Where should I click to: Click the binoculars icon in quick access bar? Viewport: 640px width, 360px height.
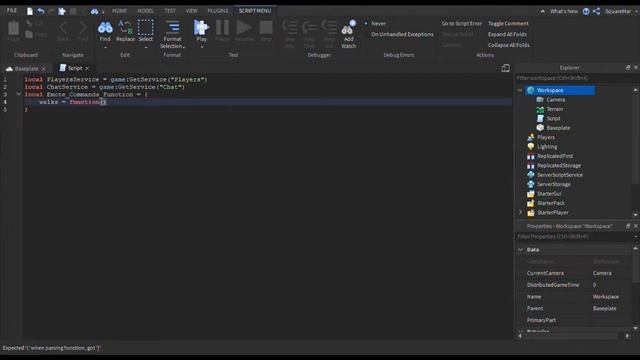pyautogui.click(x=94, y=11)
